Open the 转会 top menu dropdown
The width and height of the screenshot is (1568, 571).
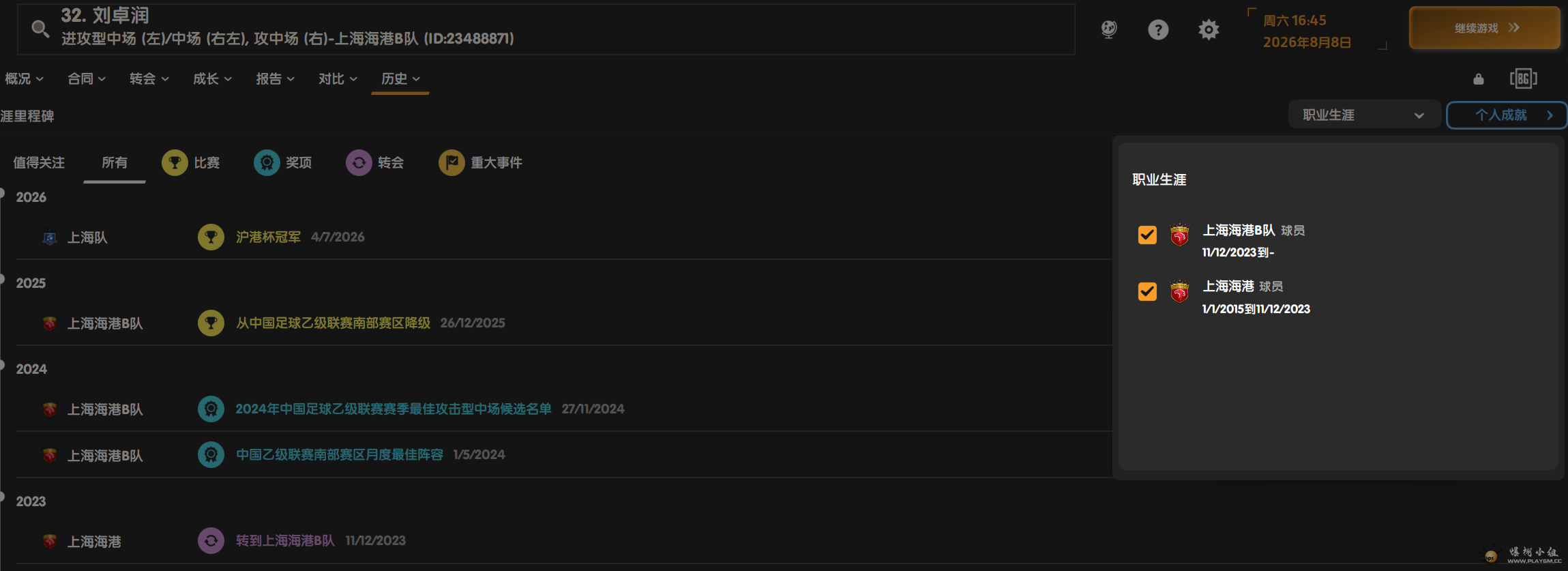click(149, 79)
